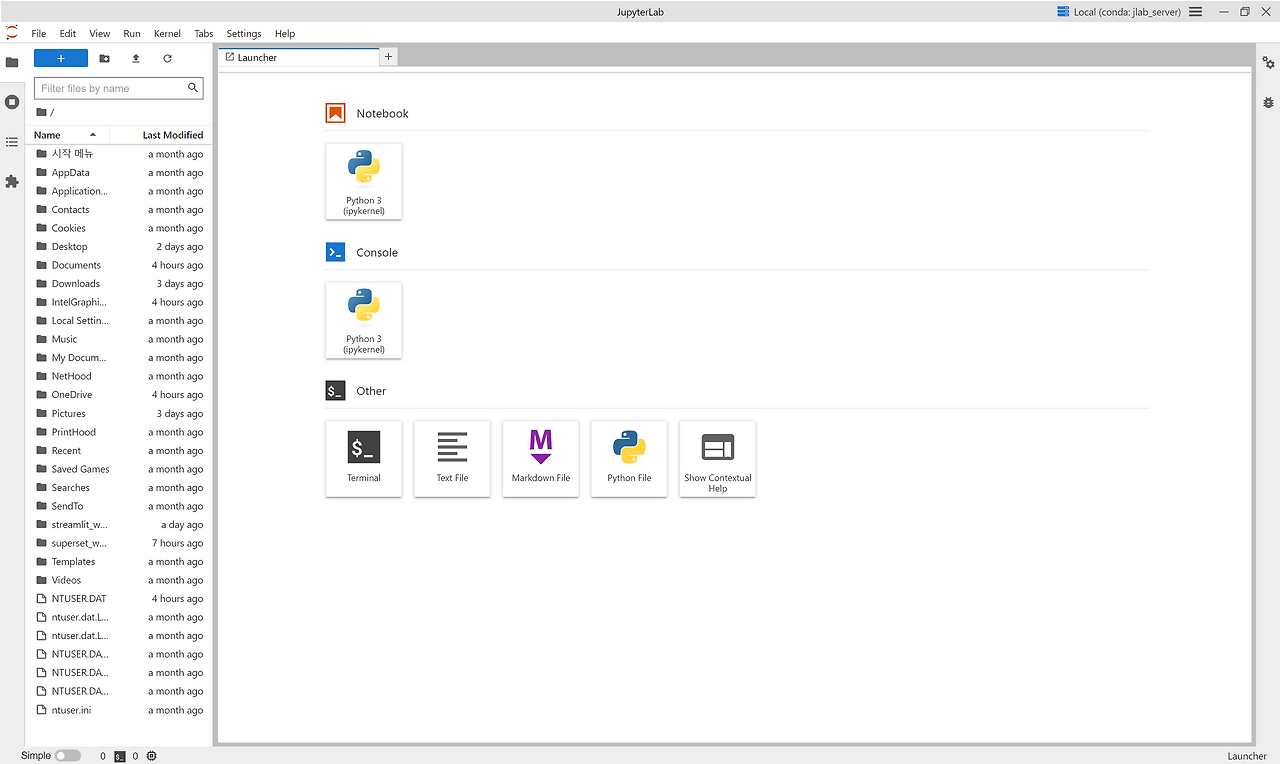The image size is (1280, 764).
Task: Select the Recent folder
Action: (119, 450)
